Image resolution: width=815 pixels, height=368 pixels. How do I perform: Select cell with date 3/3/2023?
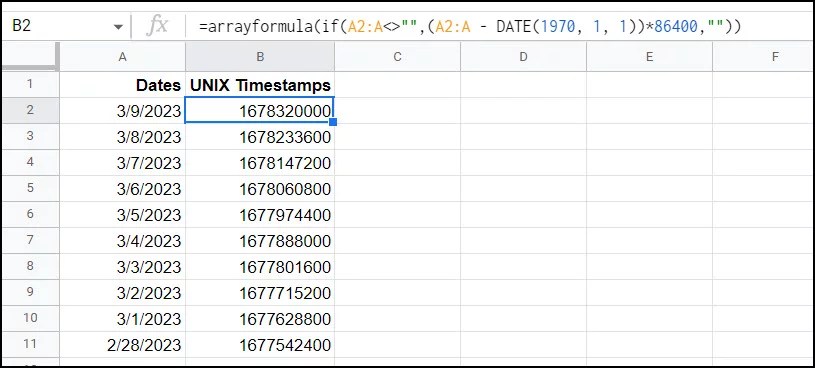[x=123, y=266]
